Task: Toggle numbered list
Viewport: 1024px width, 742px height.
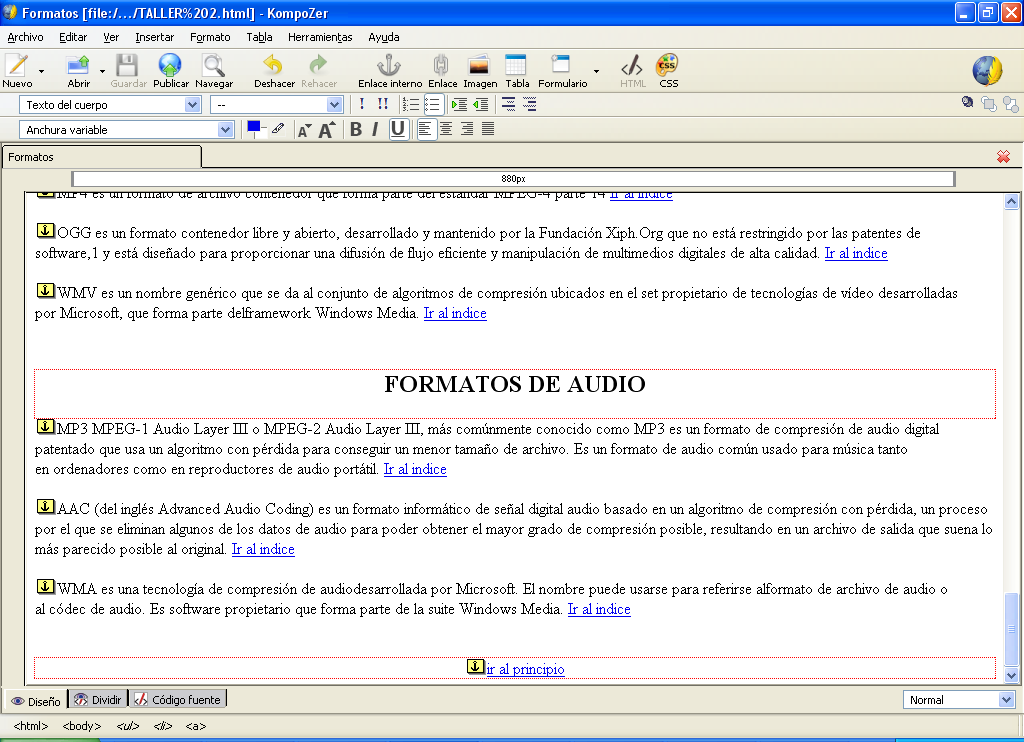Action: pyautogui.click(x=411, y=105)
